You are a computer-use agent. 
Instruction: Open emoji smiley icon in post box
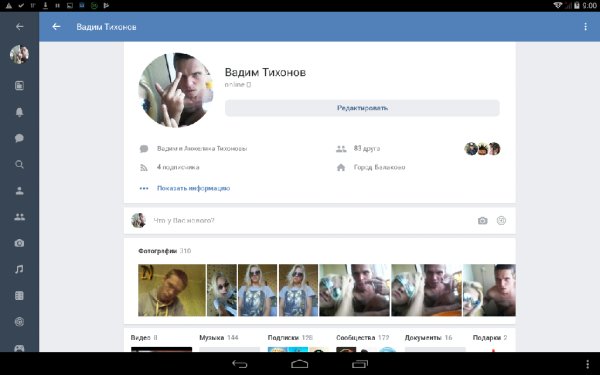coord(501,220)
